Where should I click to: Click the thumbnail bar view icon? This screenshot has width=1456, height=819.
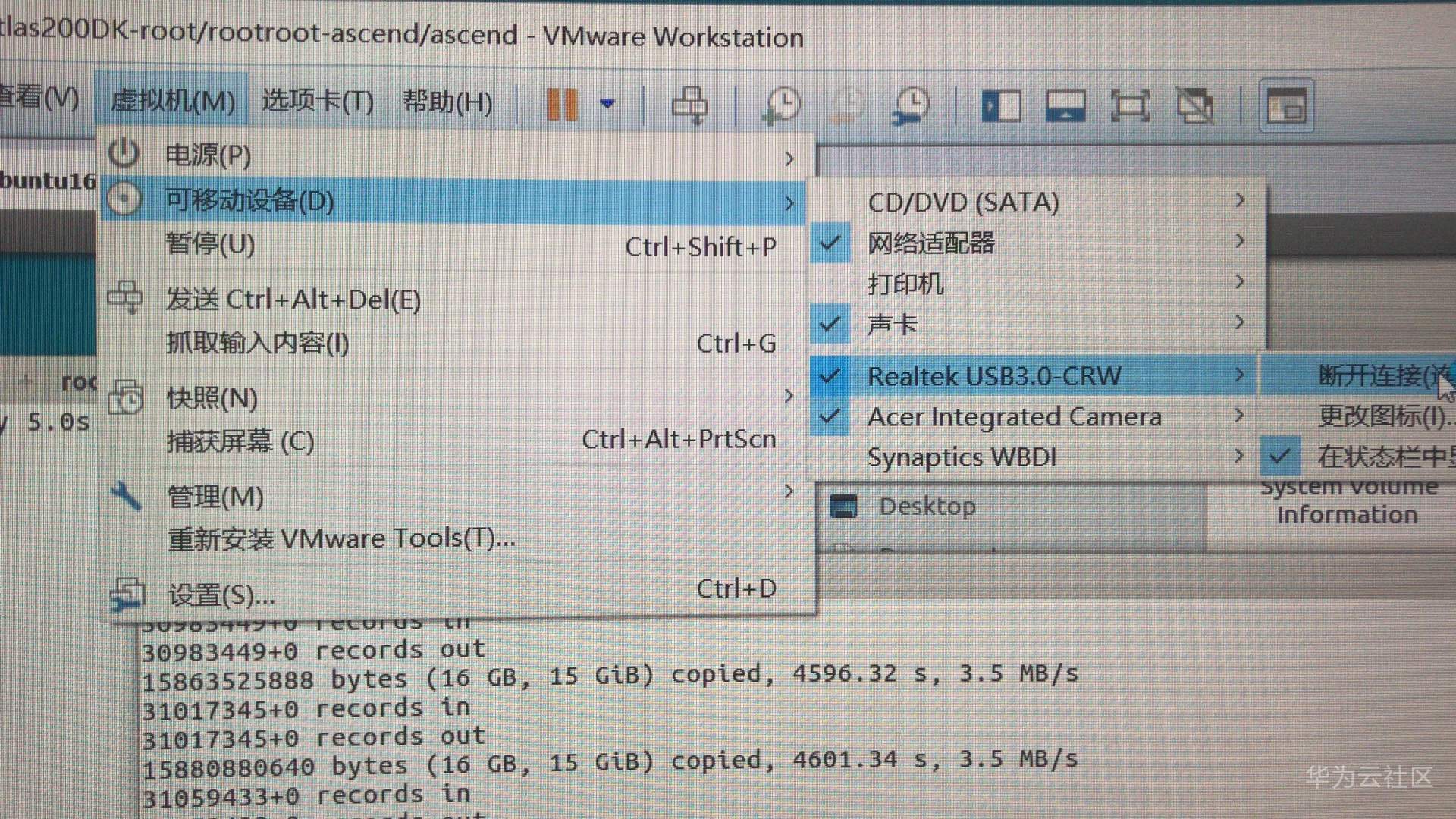[1065, 105]
